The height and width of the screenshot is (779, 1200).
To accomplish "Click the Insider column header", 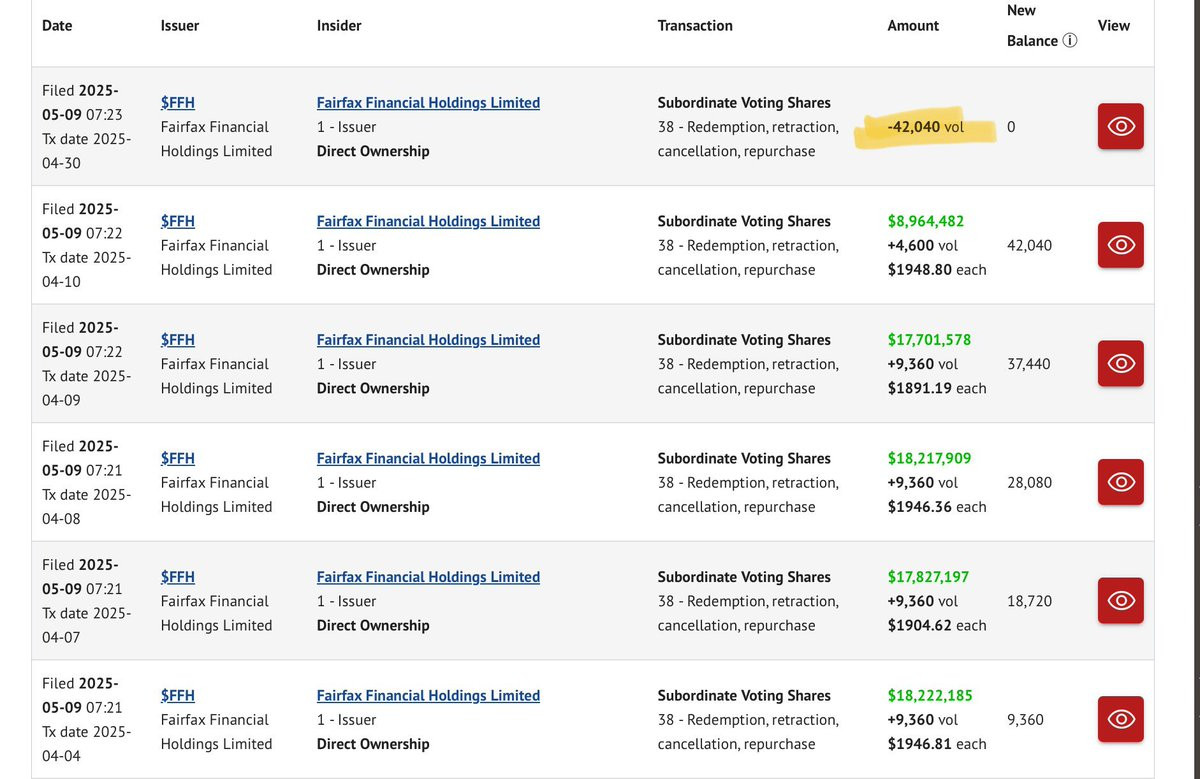I will 339,25.
